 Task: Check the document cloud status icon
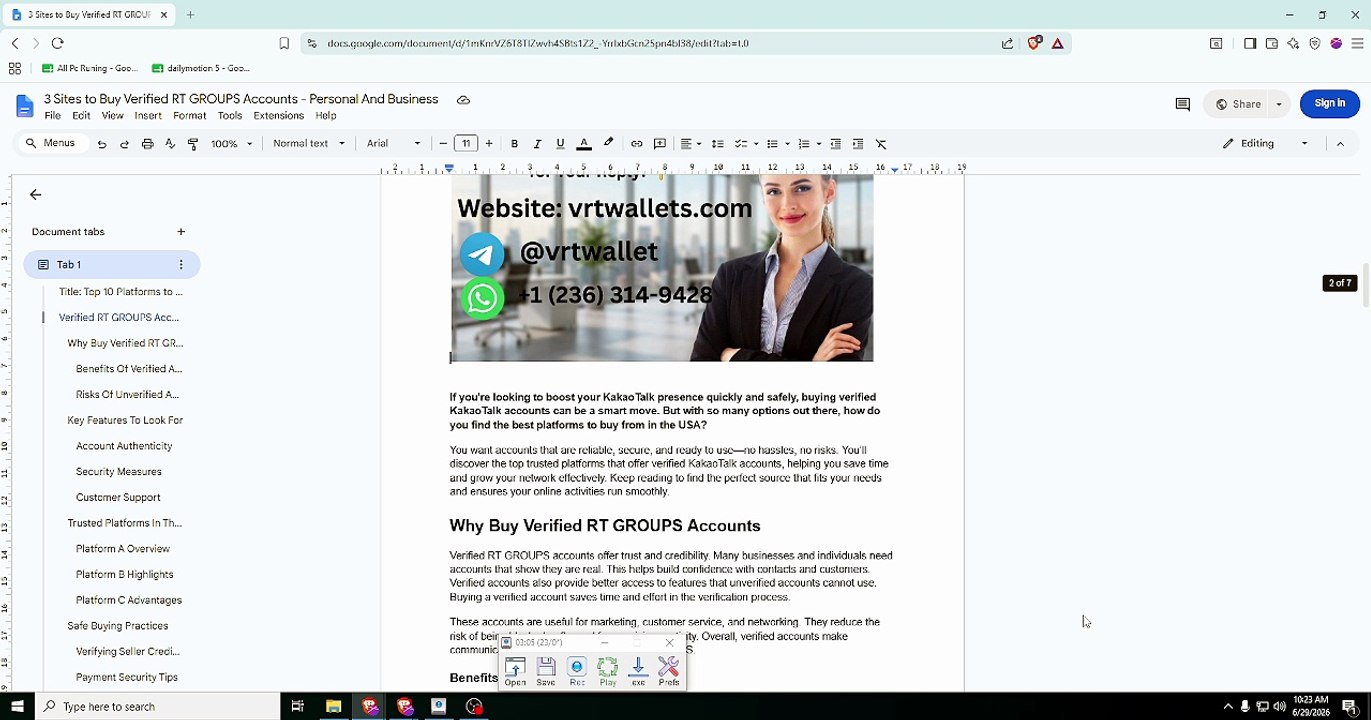click(x=463, y=100)
